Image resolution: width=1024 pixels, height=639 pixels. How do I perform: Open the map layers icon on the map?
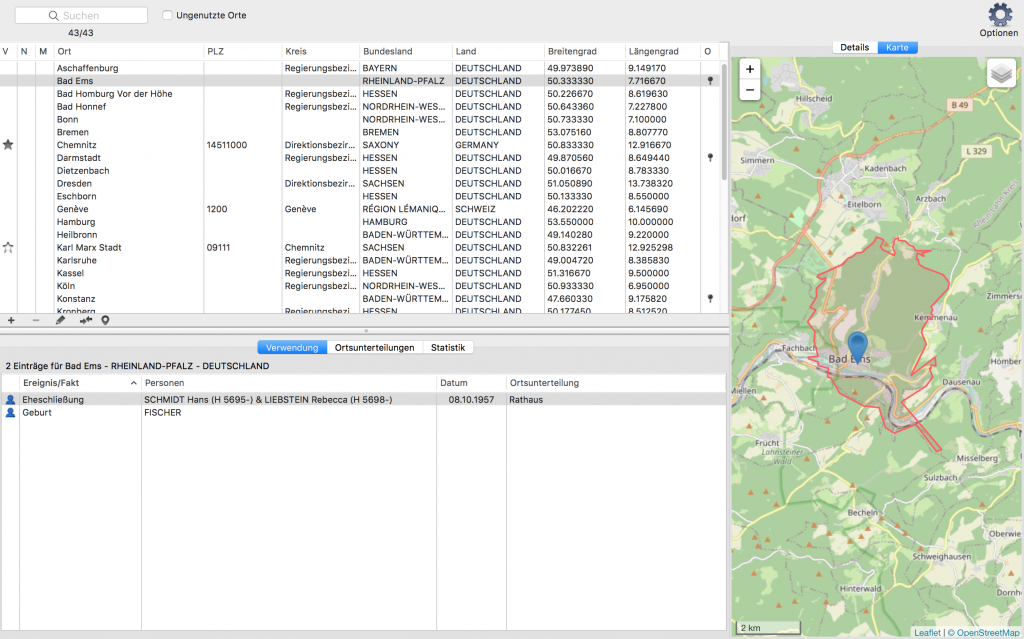pos(1000,72)
